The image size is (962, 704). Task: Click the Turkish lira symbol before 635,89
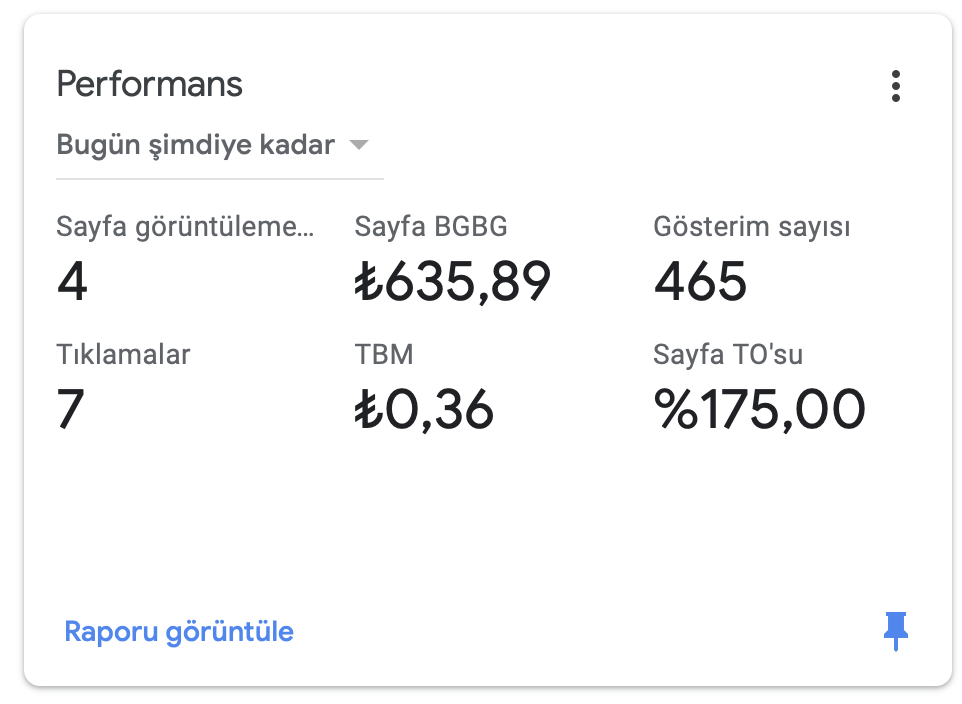click(369, 281)
